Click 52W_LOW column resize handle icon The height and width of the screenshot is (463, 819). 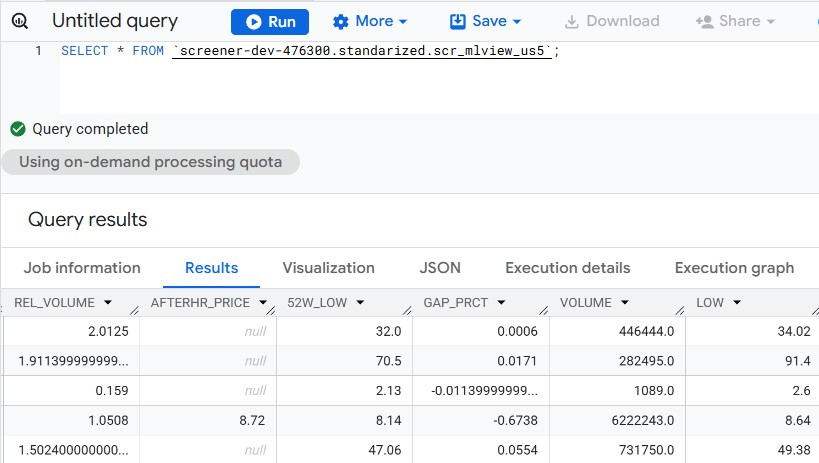click(x=407, y=310)
